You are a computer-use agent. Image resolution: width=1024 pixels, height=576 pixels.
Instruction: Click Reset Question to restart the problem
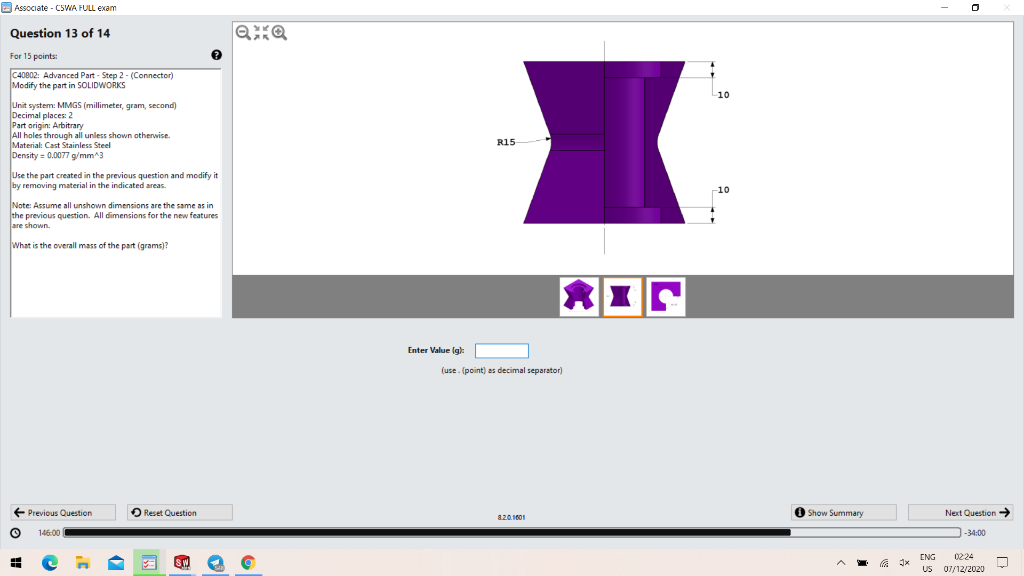click(x=179, y=512)
